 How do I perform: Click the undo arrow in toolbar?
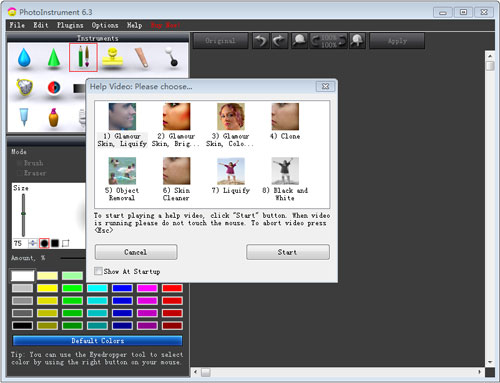pyautogui.click(x=261, y=41)
